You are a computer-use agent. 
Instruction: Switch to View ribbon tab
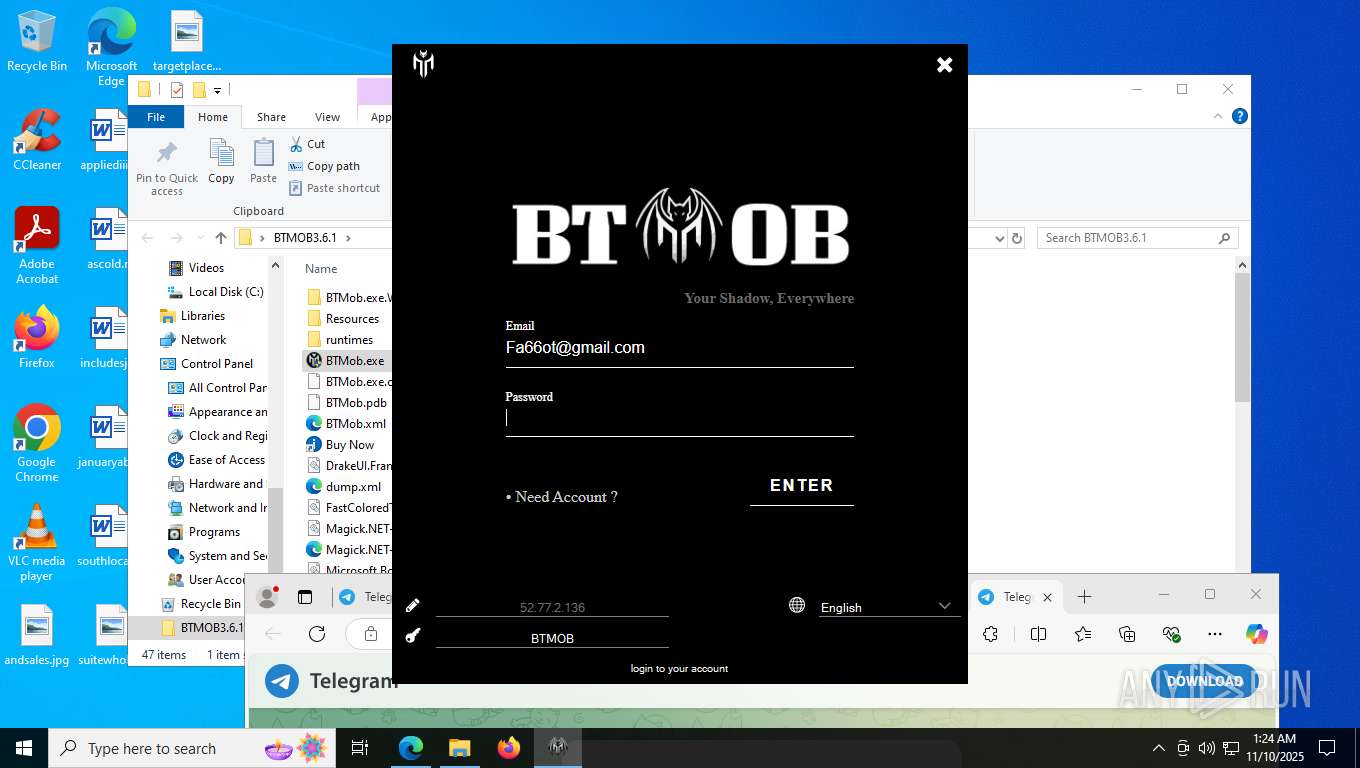[327, 117]
